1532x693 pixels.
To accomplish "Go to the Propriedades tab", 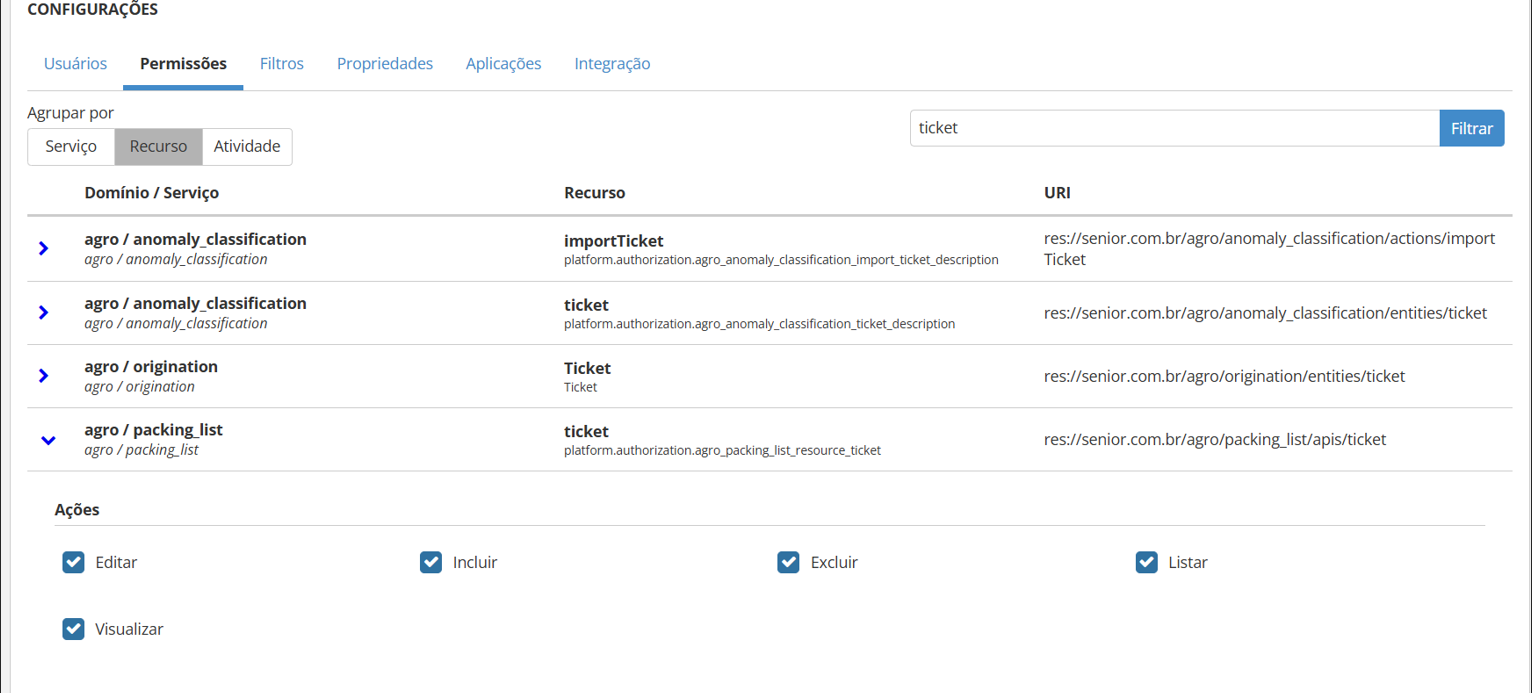I will (x=384, y=64).
